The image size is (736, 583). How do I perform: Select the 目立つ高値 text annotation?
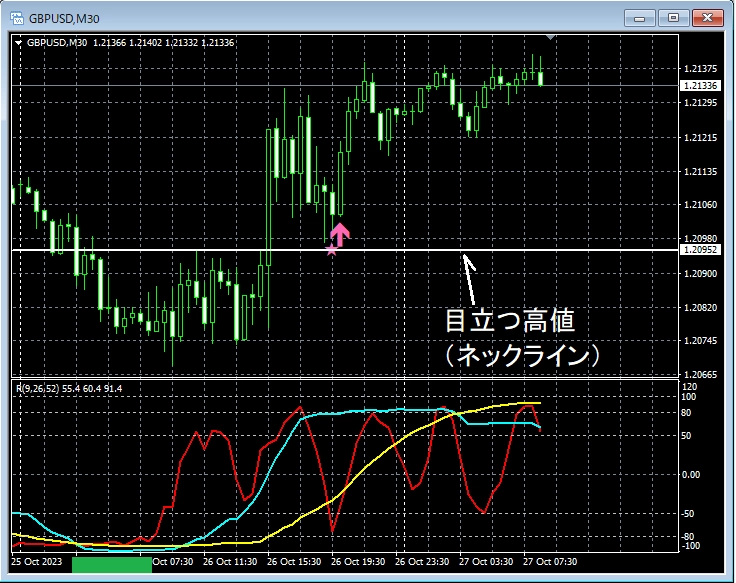(x=511, y=321)
